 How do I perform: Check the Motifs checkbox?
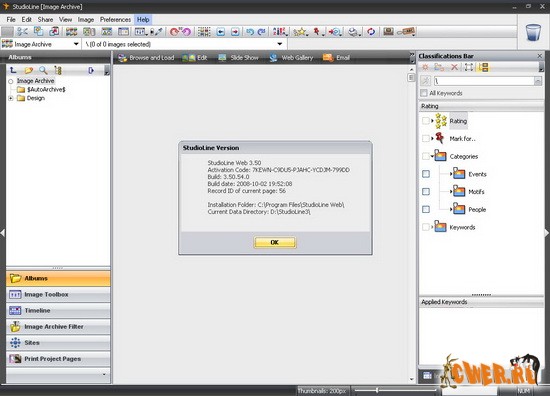[x=426, y=192]
